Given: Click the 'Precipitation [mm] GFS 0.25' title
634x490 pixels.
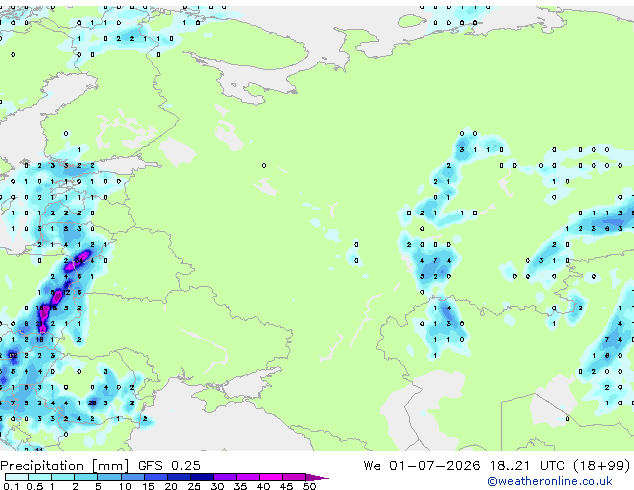Looking at the screenshot, I should pyautogui.click(x=100, y=466).
